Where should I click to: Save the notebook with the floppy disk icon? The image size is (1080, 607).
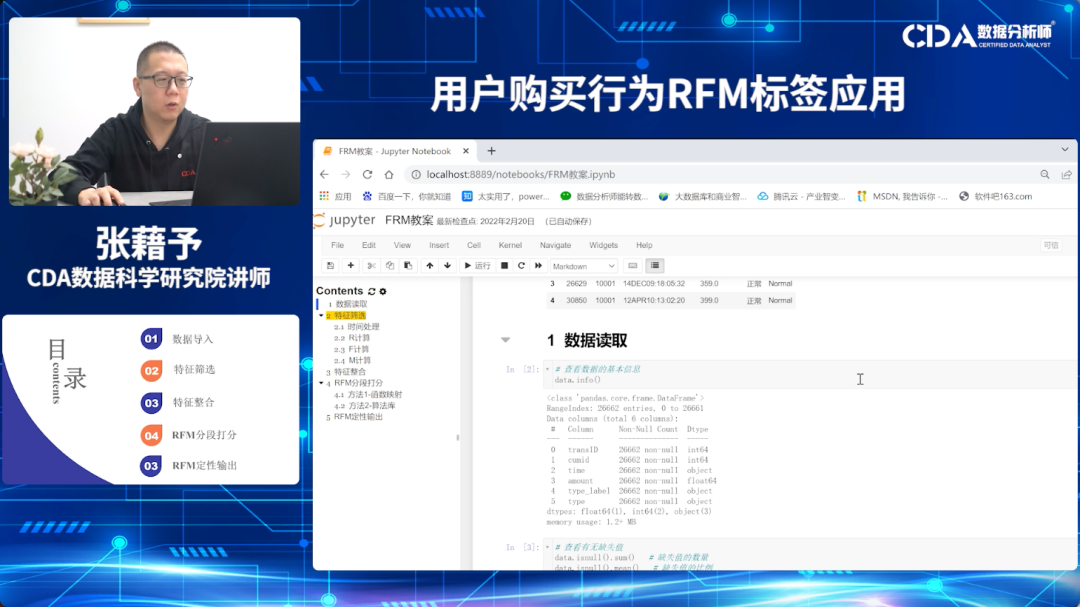tap(331, 266)
